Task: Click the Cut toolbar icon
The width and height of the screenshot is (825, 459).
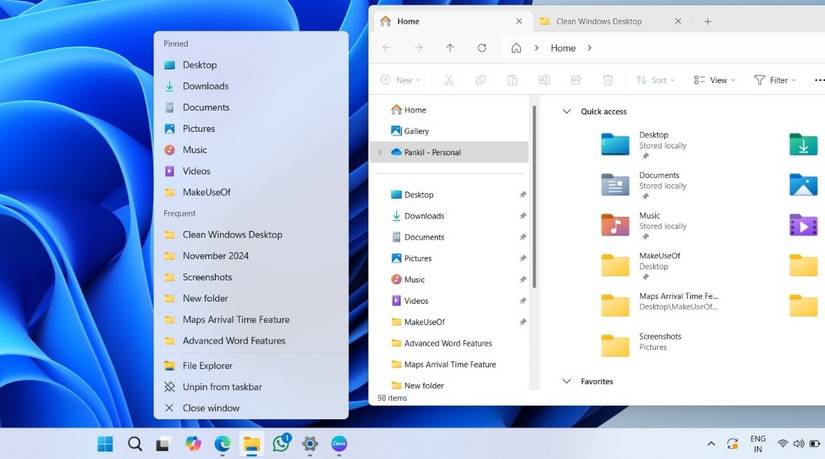Action: pos(449,80)
